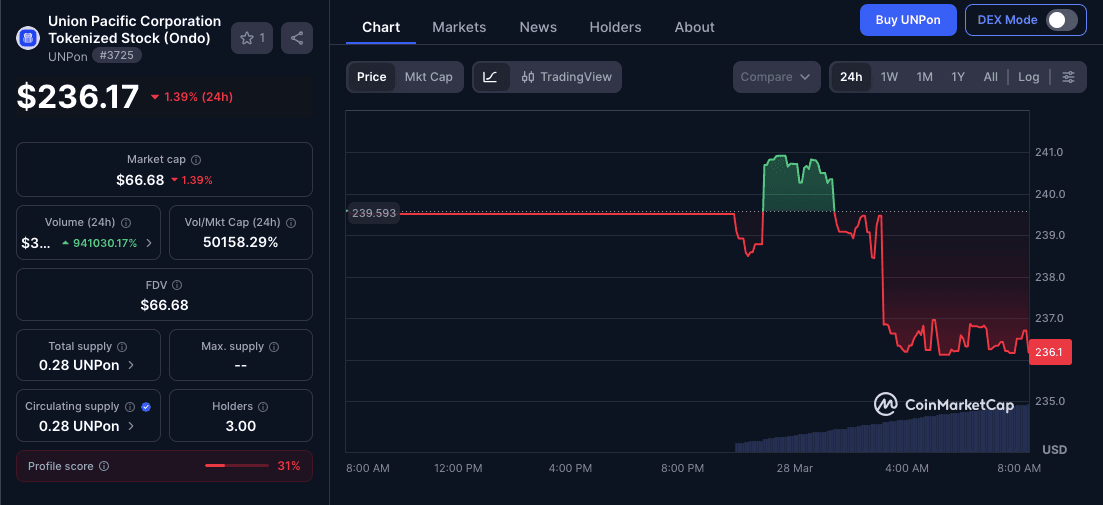Toggle DEX Mode switch
1103x505 pixels.
(x=1061, y=20)
